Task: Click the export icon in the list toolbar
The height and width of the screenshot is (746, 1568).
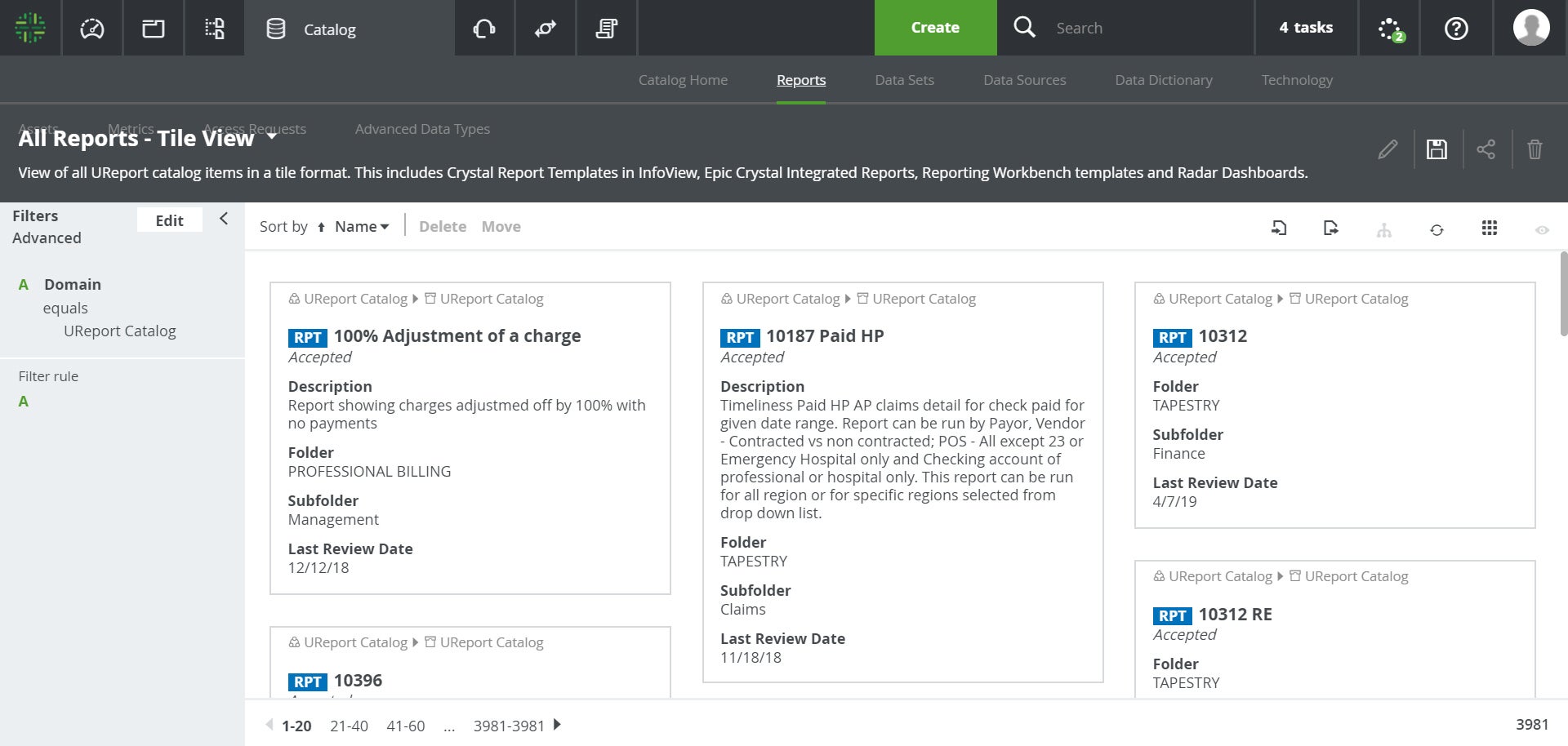Action: (x=1331, y=228)
